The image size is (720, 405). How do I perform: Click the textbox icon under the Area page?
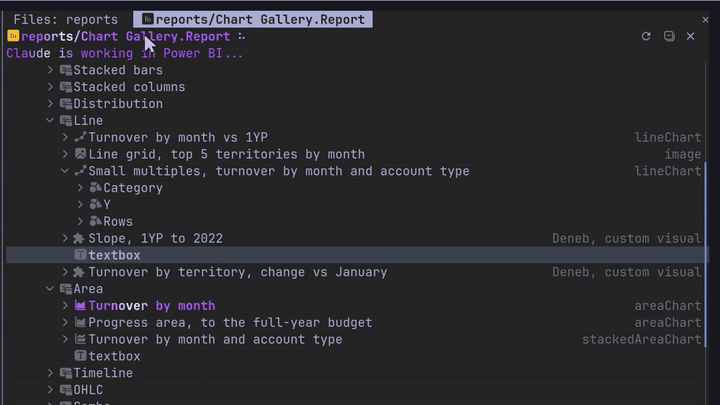pyautogui.click(x=80, y=356)
